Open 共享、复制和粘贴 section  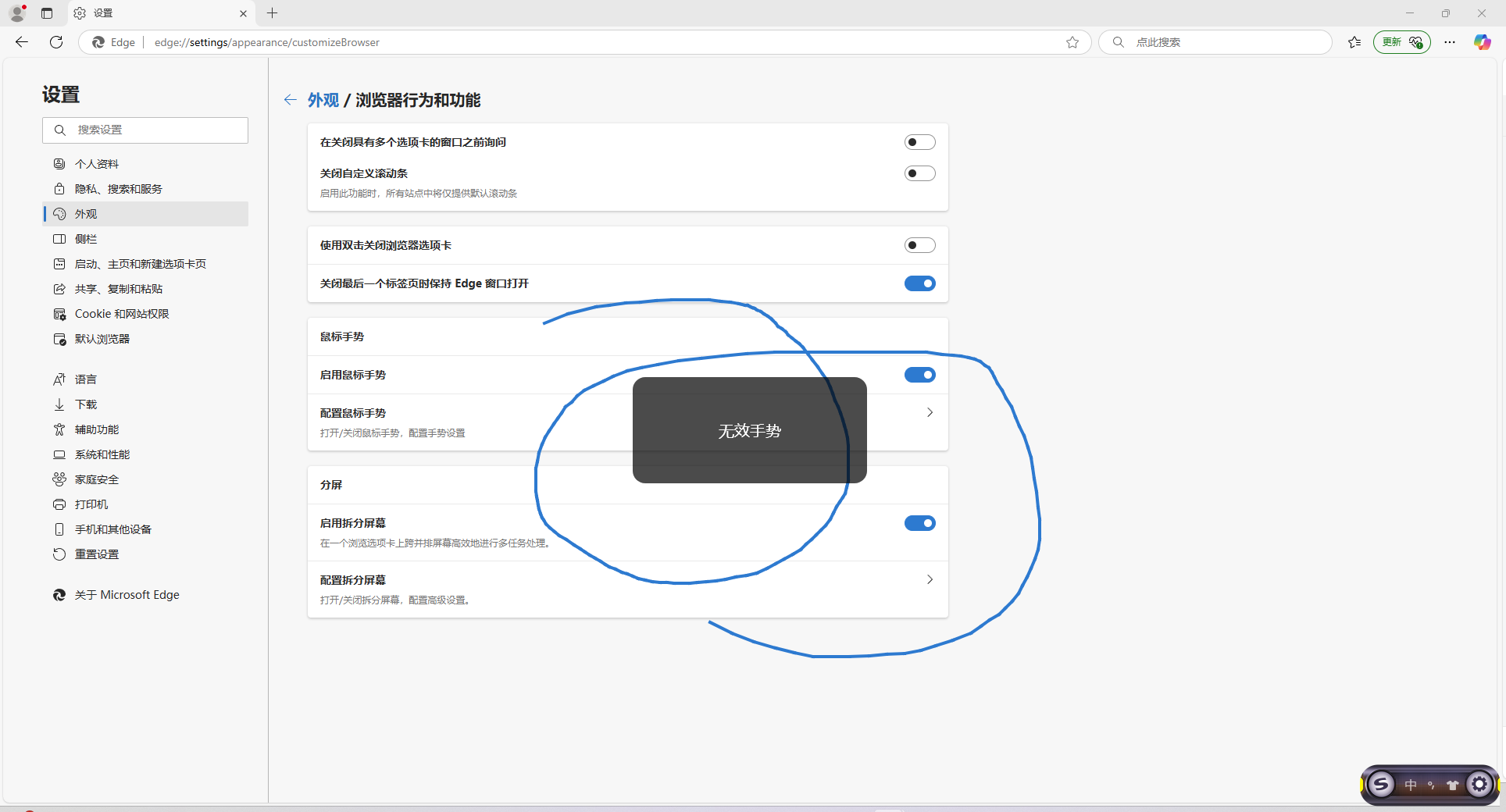pyautogui.click(x=145, y=289)
